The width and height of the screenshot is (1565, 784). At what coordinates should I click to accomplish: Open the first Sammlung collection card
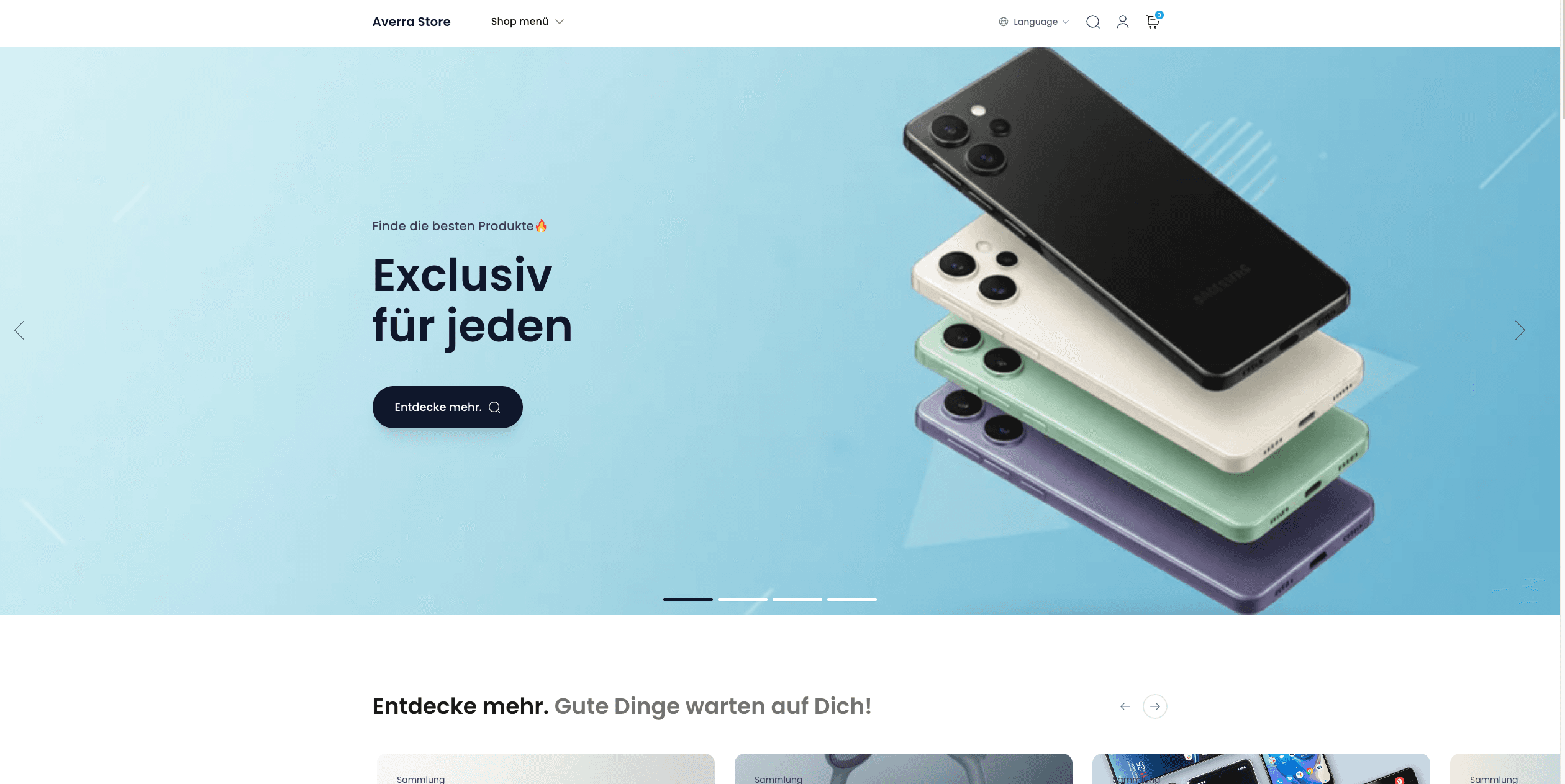tap(545, 769)
